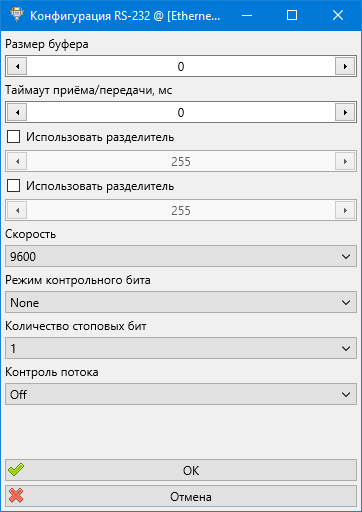The height and width of the screenshot is (512, 362).
Task: Maximize the RS-232 configuration window
Action: click(292, 15)
